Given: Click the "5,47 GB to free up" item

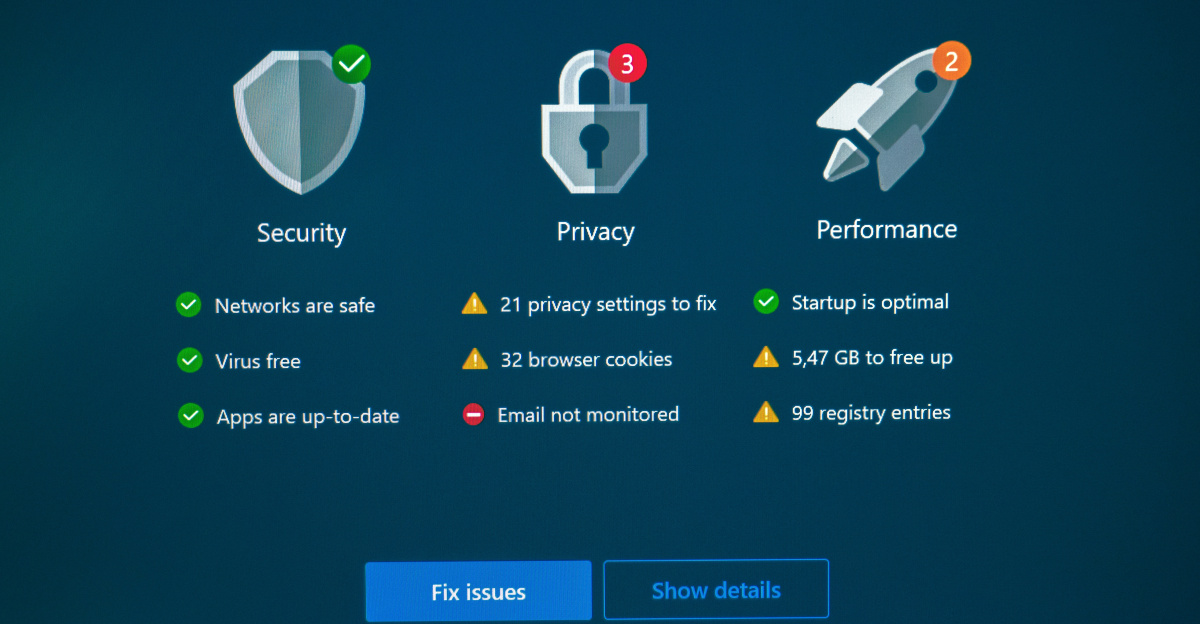Looking at the screenshot, I should pos(872,357).
